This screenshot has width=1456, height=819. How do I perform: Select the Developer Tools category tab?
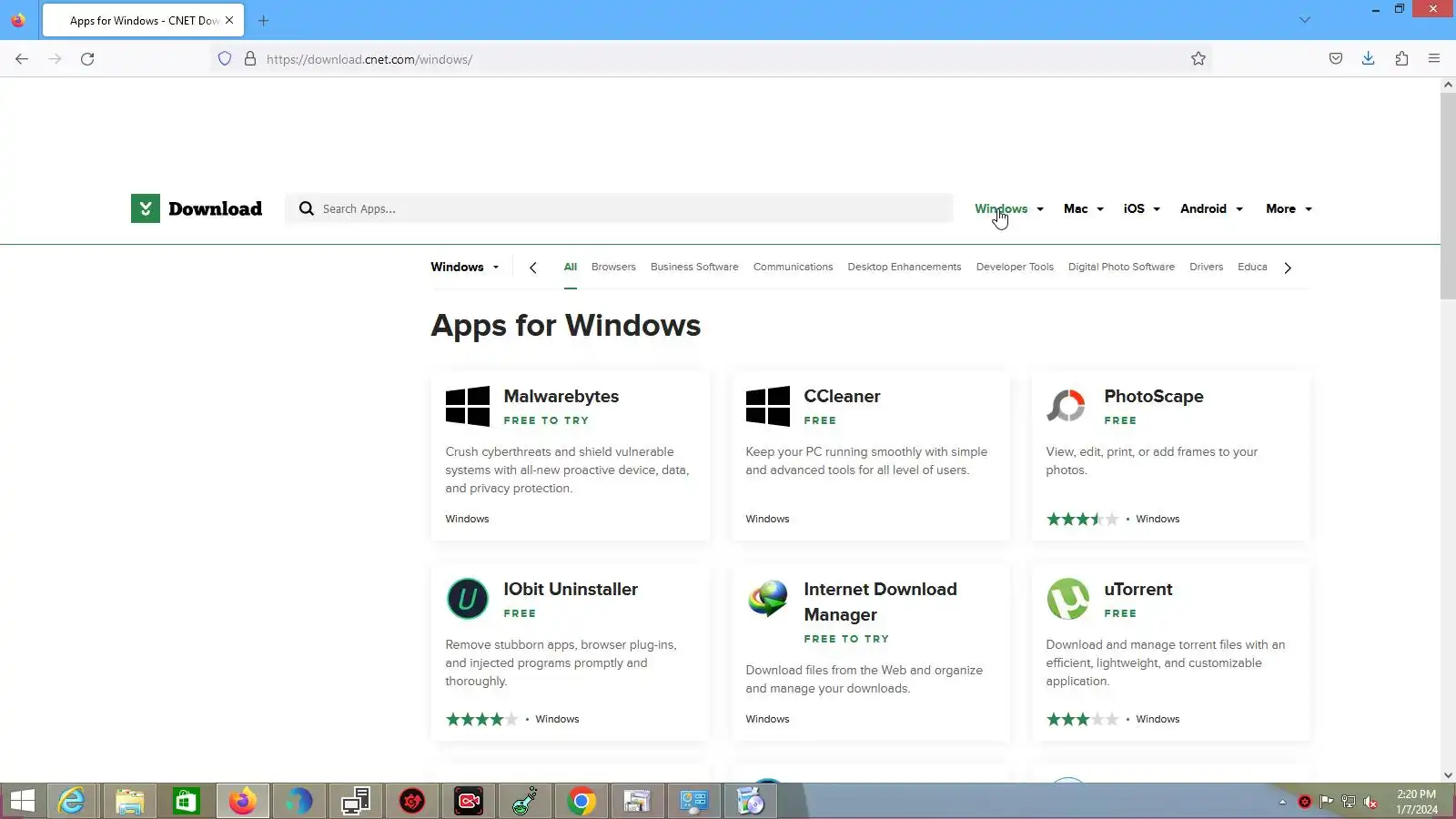click(x=1015, y=267)
